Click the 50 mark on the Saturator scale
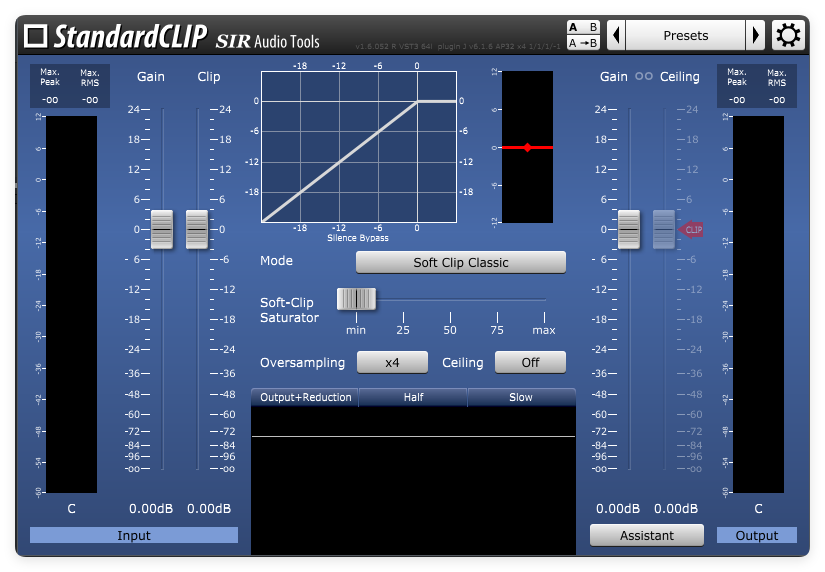This screenshot has height=572, width=825. (x=450, y=330)
